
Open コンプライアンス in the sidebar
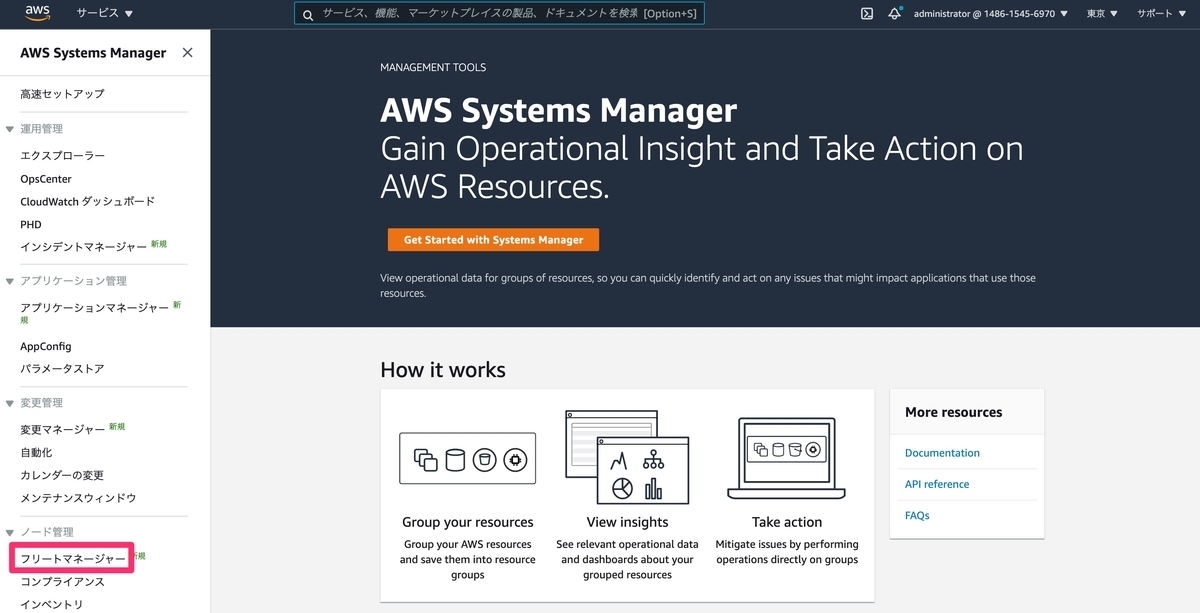pos(62,582)
